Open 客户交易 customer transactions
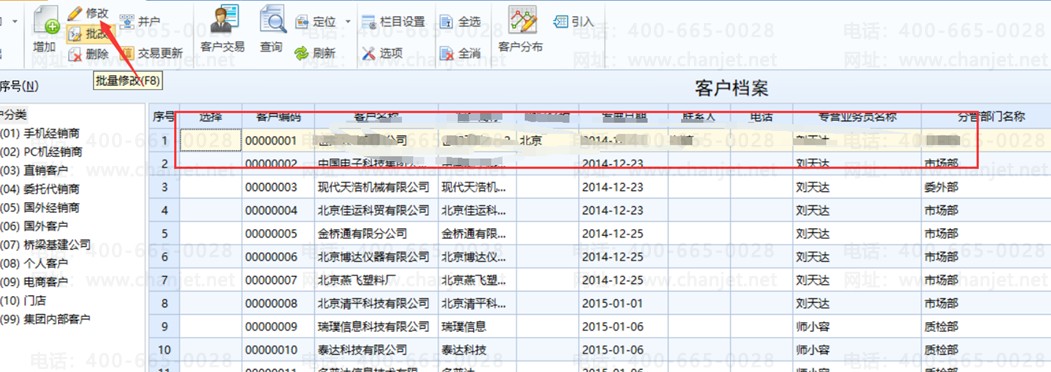The height and width of the screenshot is (372, 1051). click(223, 28)
